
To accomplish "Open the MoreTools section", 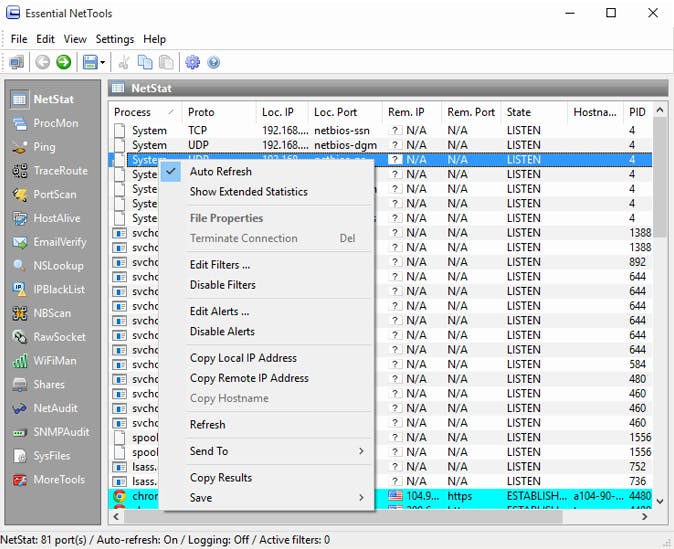I will pos(49,479).
